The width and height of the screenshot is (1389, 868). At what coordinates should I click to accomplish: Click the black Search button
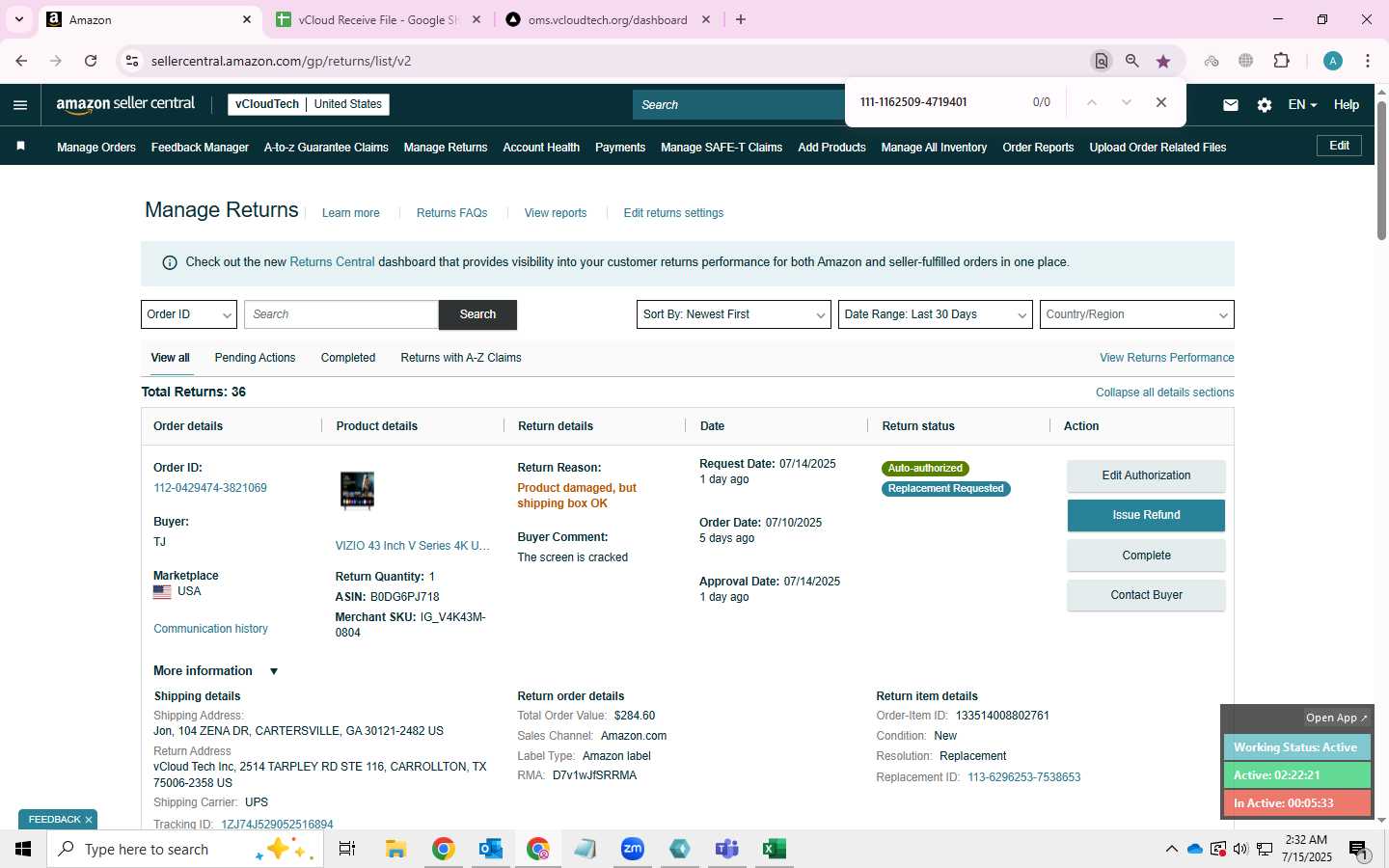click(x=477, y=314)
